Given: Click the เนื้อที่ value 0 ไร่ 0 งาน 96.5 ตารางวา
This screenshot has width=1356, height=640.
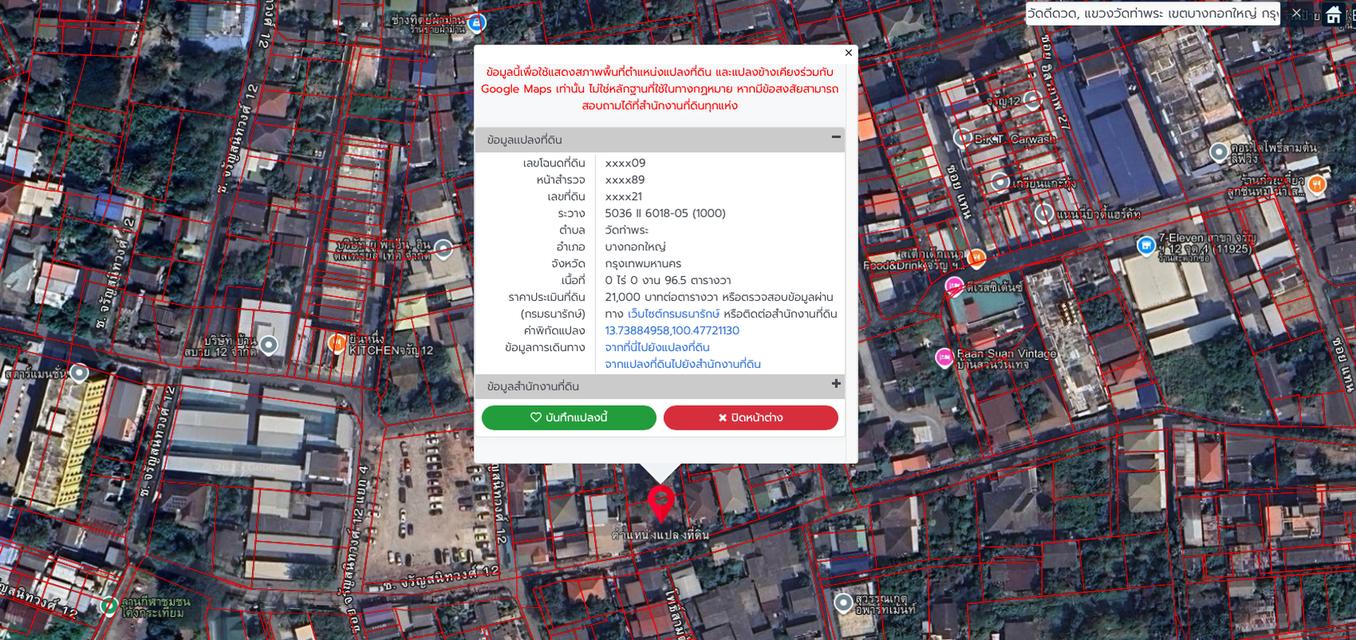Looking at the screenshot, I should tap(668, 280).
